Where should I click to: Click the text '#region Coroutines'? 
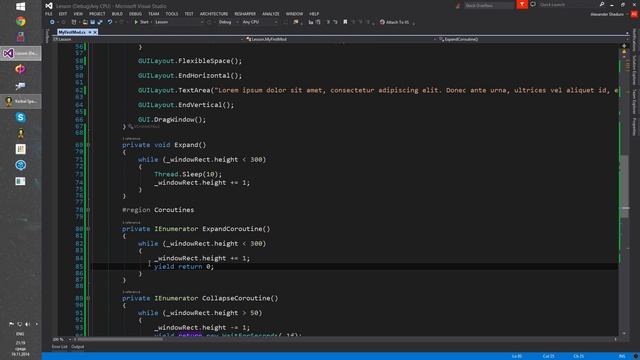[x=158, y=210]
